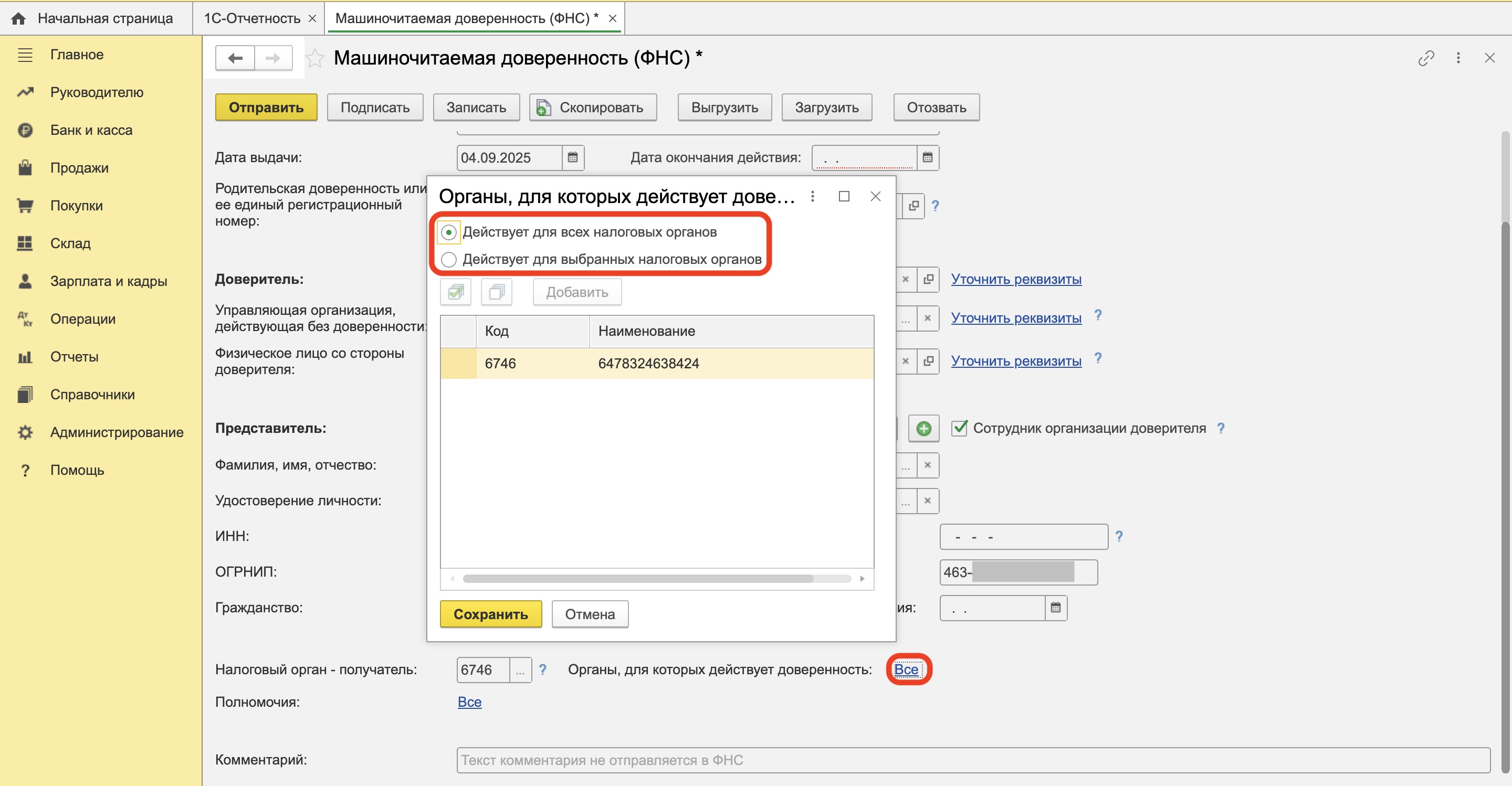Click the green plus add button
This screenshot has width=1512, height=786.
pyautogui.click(x=924, y=429)
